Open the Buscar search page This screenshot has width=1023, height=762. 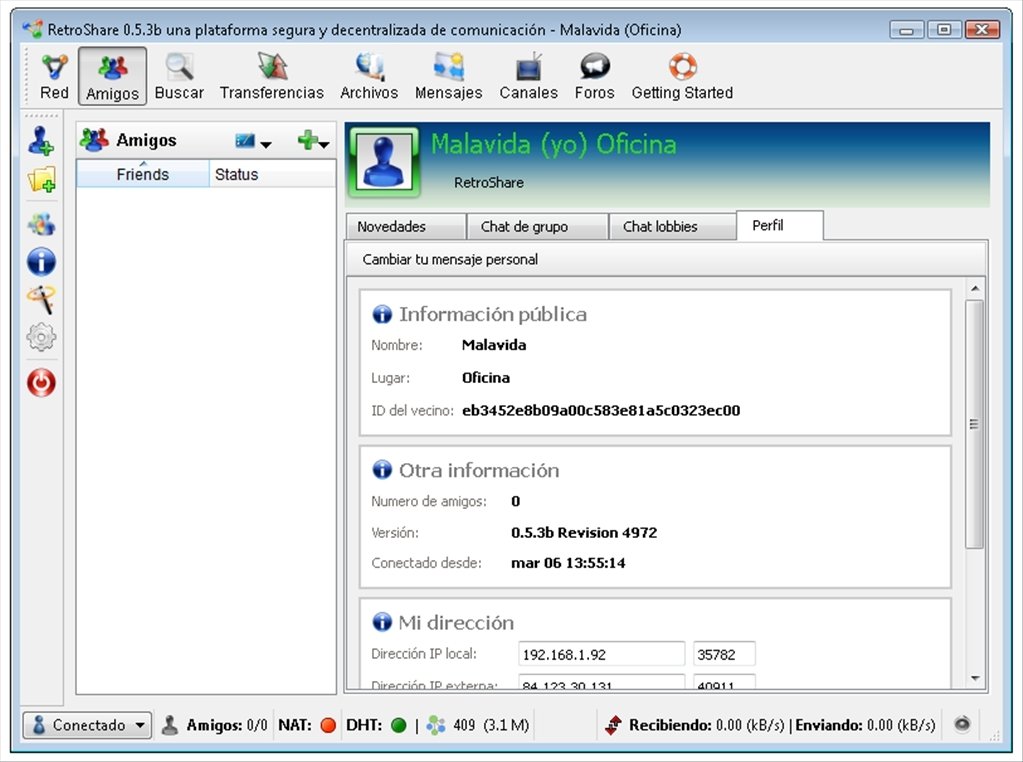(179, 77)
